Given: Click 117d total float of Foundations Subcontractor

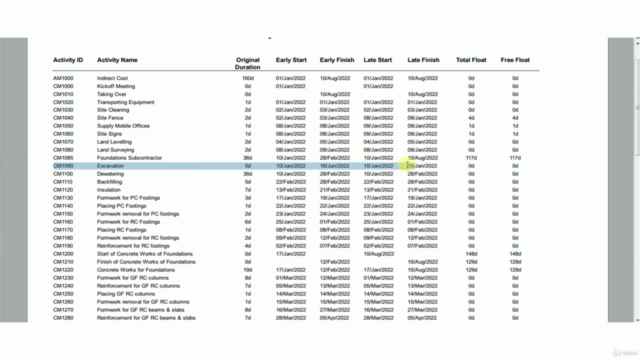Looking at the screenshot, I should coord(471,158).
